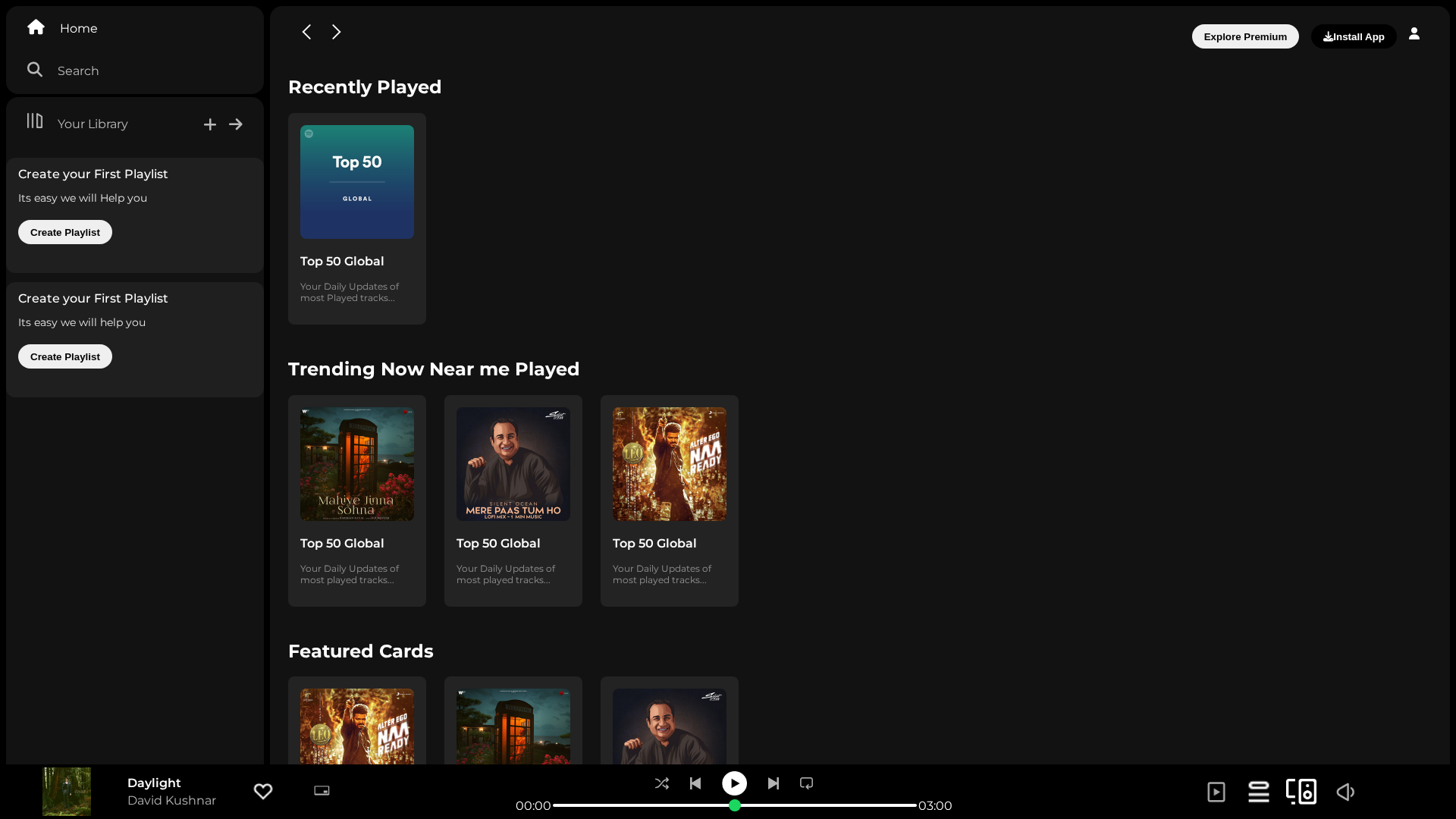Skip to previous track
The height and width of the screenshot is (819, 1456).
click(x=695, y=783)
